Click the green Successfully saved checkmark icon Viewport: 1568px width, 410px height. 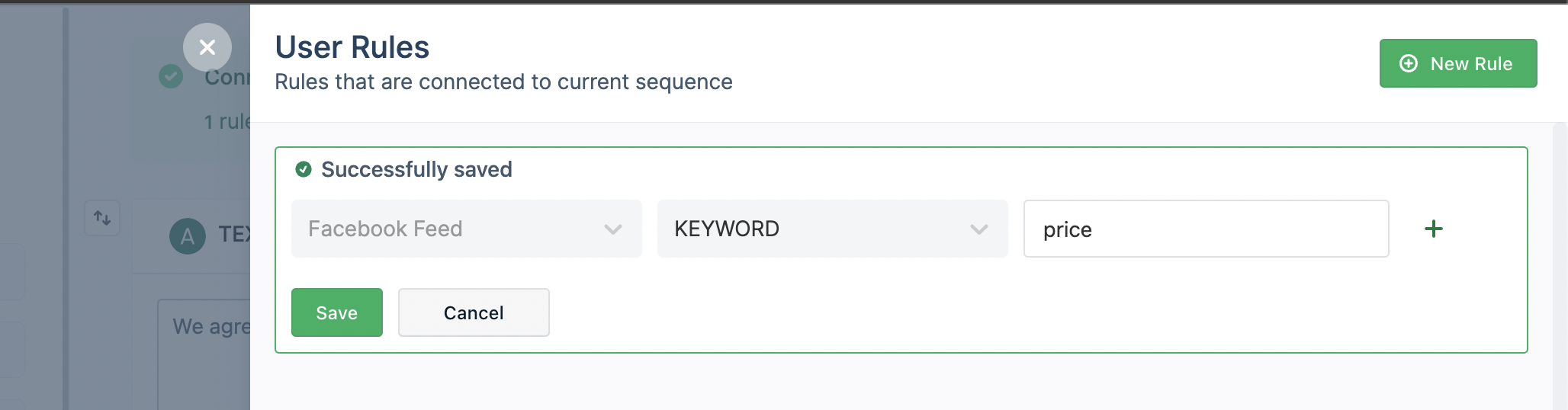(304, 169)
